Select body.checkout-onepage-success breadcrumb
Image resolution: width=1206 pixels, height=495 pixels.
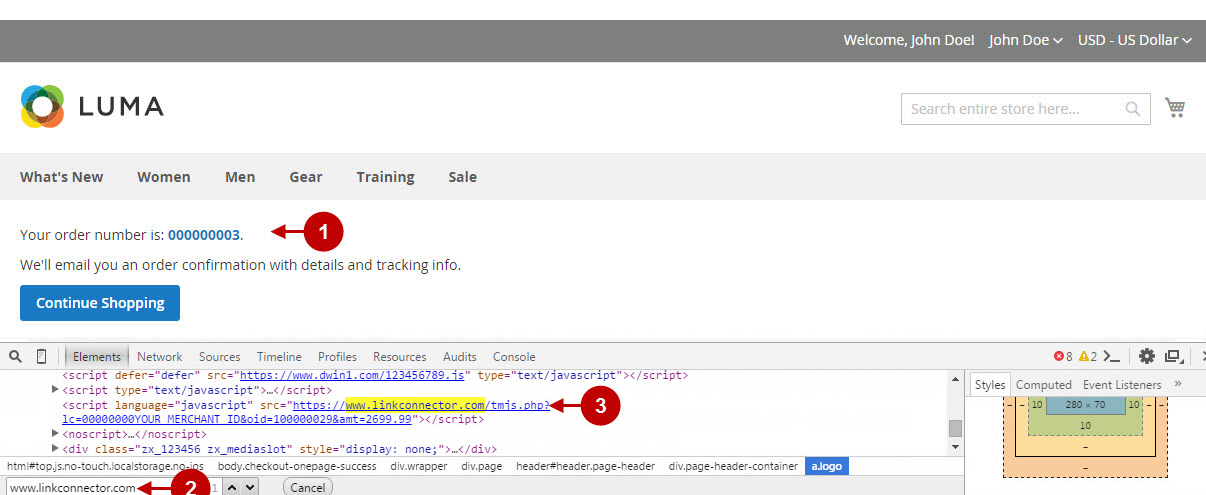(x=297, y=466)
